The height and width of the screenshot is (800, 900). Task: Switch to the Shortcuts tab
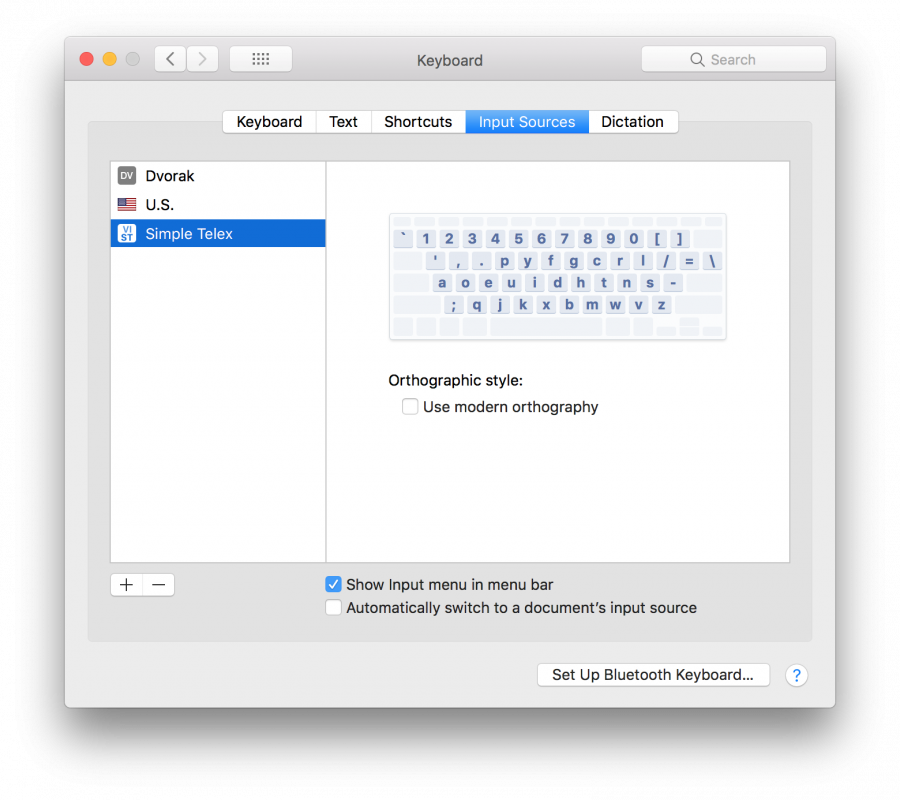click(x=418, y=122)
